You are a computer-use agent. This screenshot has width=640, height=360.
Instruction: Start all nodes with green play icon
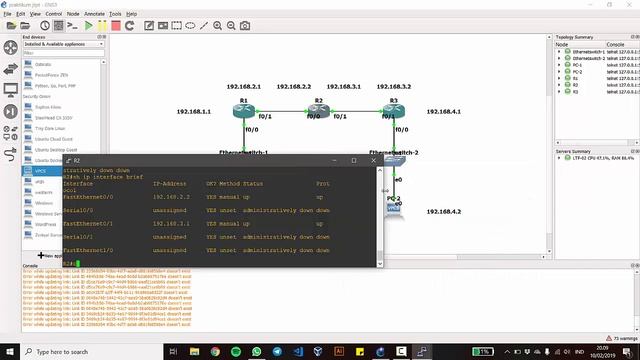88,26
